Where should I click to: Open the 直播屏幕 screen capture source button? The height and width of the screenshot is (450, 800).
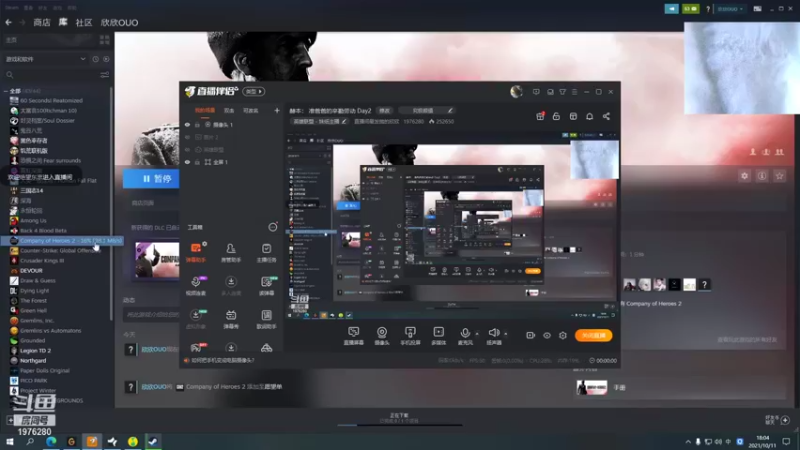click(354, 336)
